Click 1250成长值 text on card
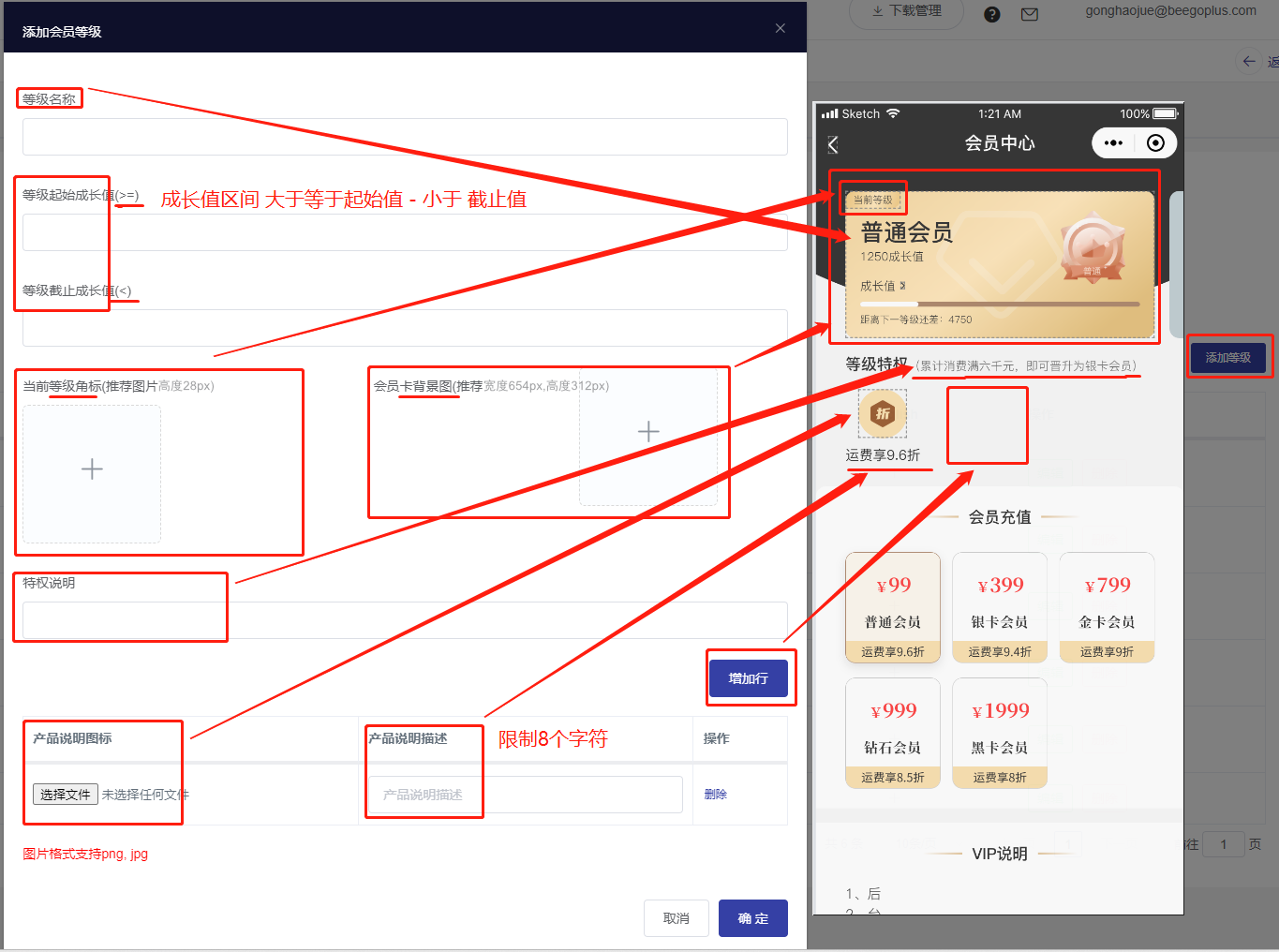Image resolution: width=1279 pixels, height=952 pixels. pyautogui.click(x=892, y=256)
